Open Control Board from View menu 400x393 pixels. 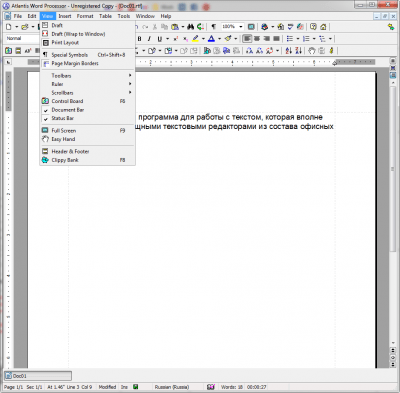point(88,101)
